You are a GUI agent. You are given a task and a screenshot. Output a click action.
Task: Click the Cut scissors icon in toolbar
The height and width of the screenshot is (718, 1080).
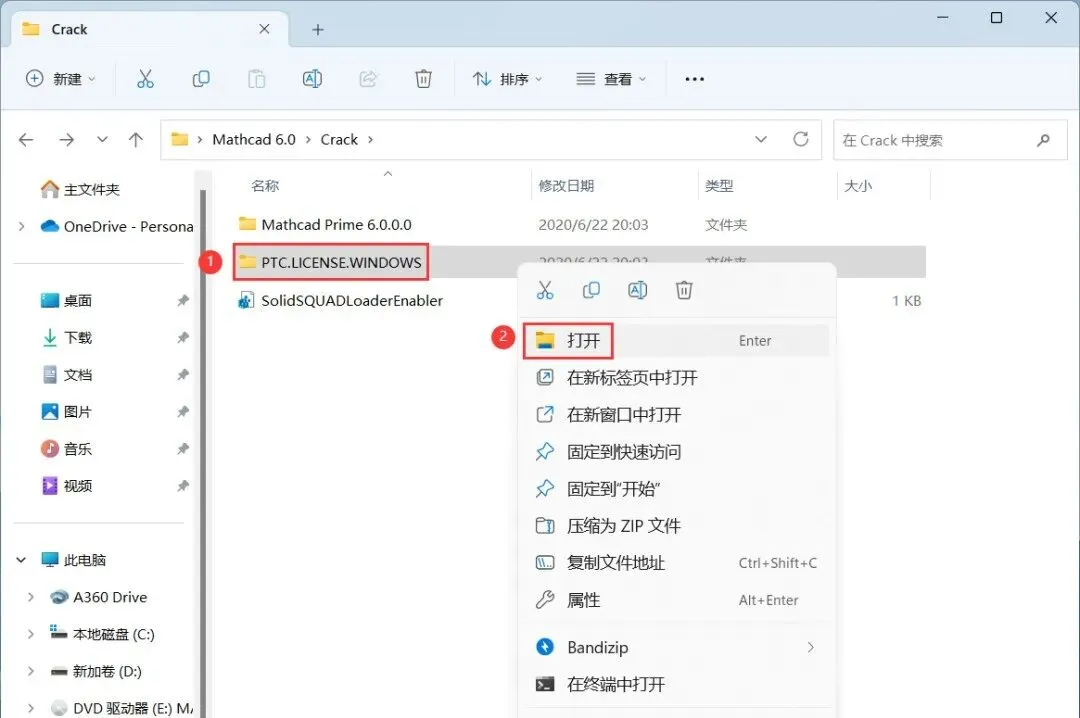[145, 79]
